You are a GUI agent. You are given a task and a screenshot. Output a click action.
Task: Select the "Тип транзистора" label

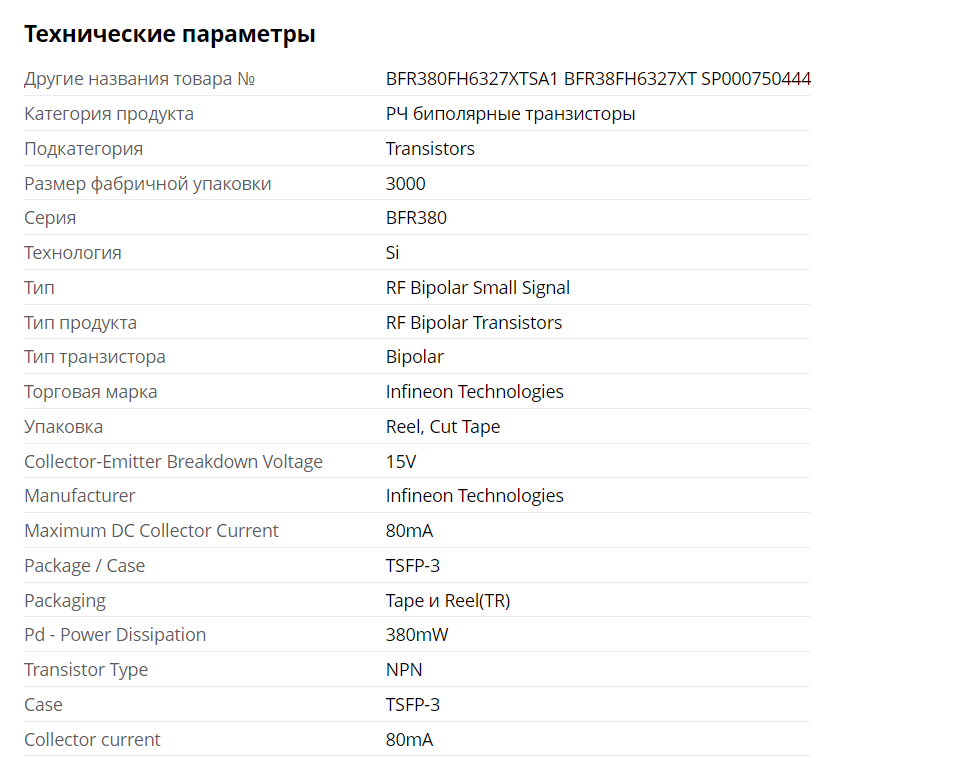tap(95, 357)
